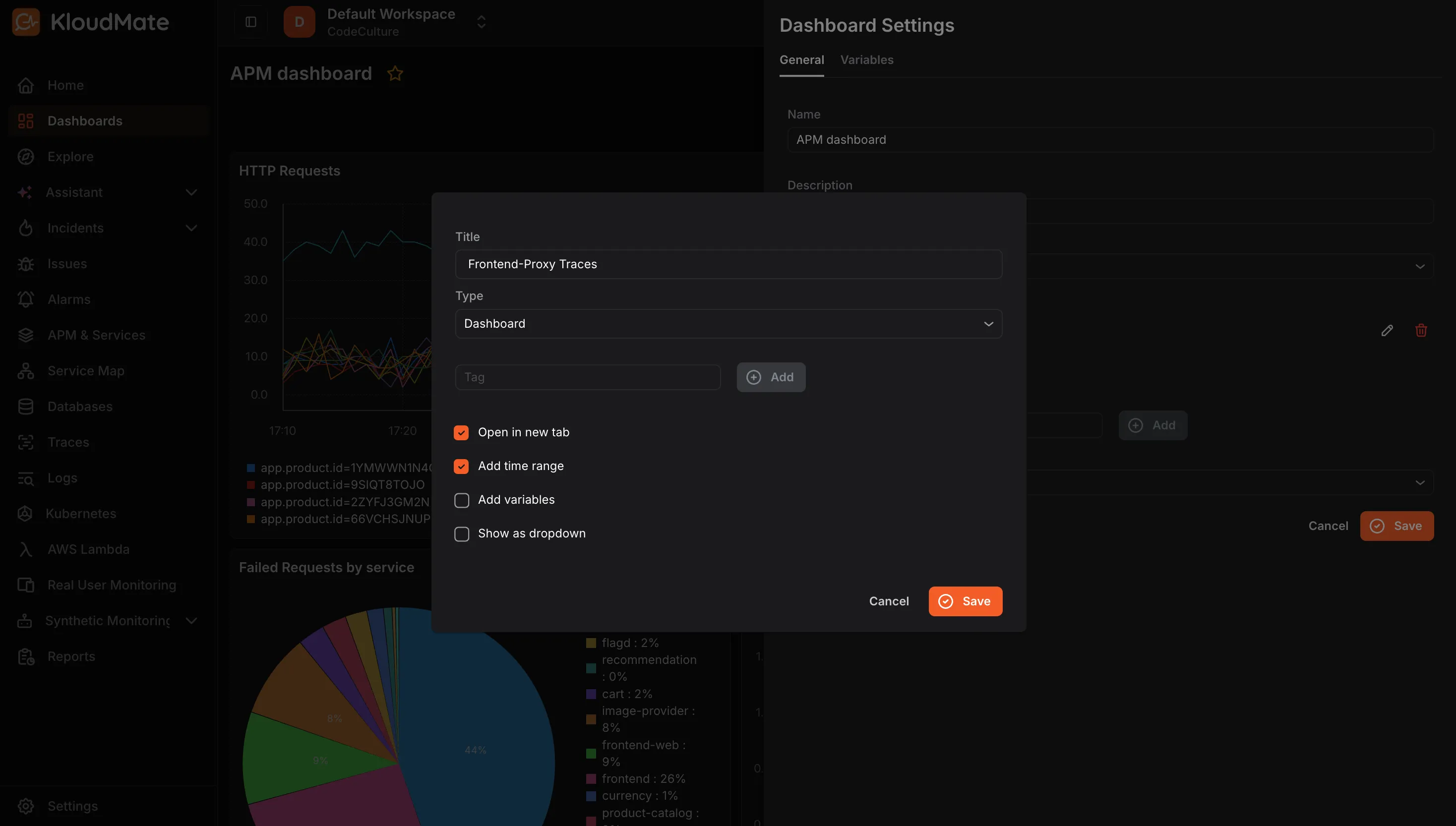The height and width of the screenshot is (826, 1456).
Task: Click the pencil edit icon in settings
Action: pyautogui.click(x=1387, y=331)
